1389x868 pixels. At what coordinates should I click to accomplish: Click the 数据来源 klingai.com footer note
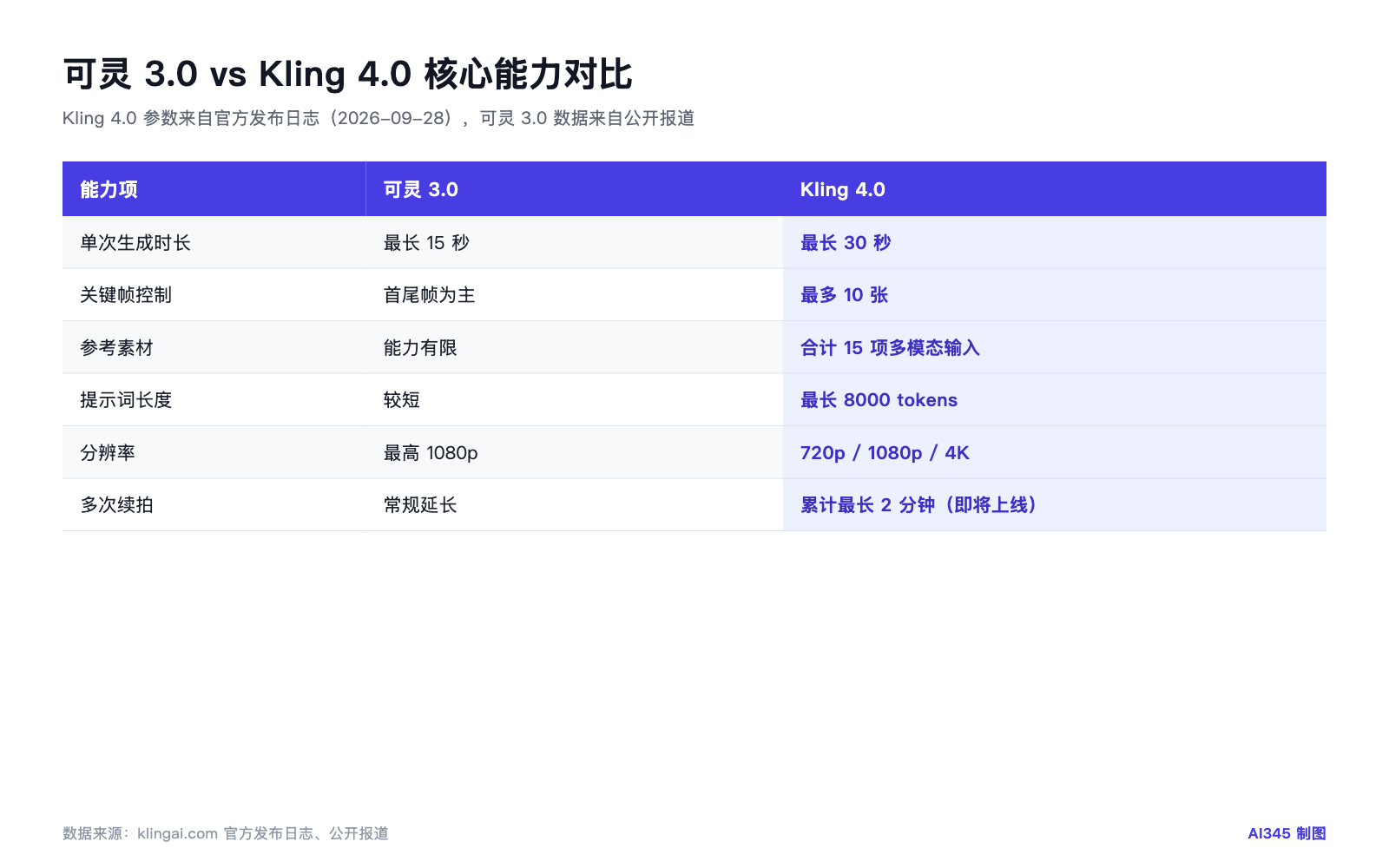coord(226,833)
